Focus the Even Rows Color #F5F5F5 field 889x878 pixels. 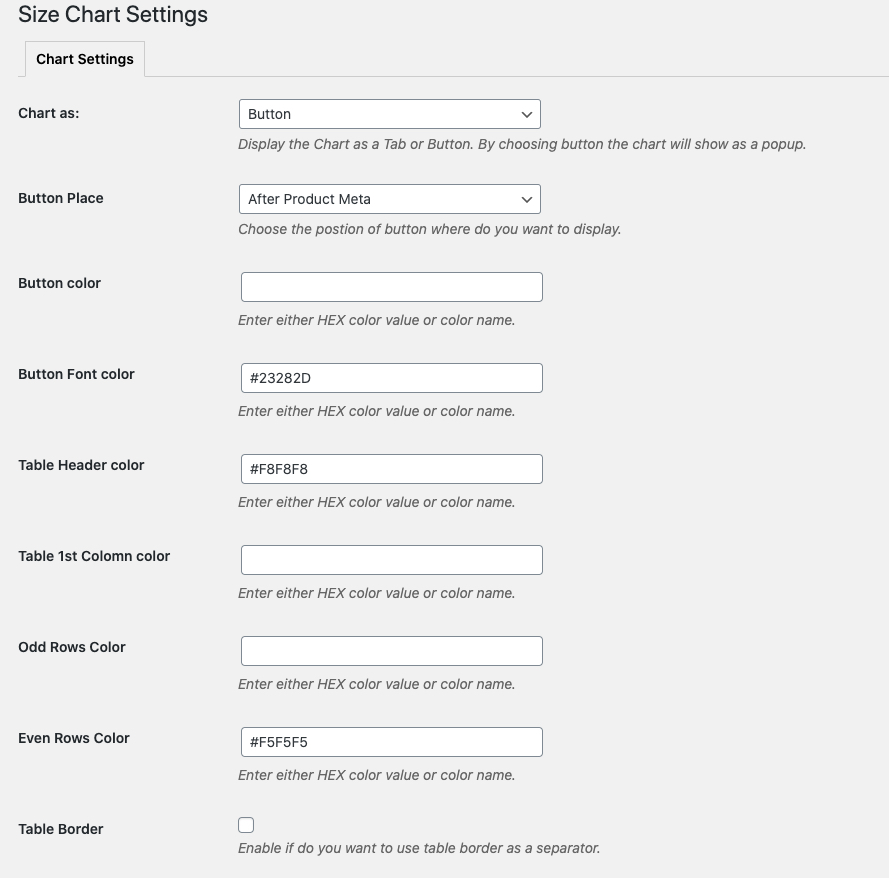click(x=392, y=742)
